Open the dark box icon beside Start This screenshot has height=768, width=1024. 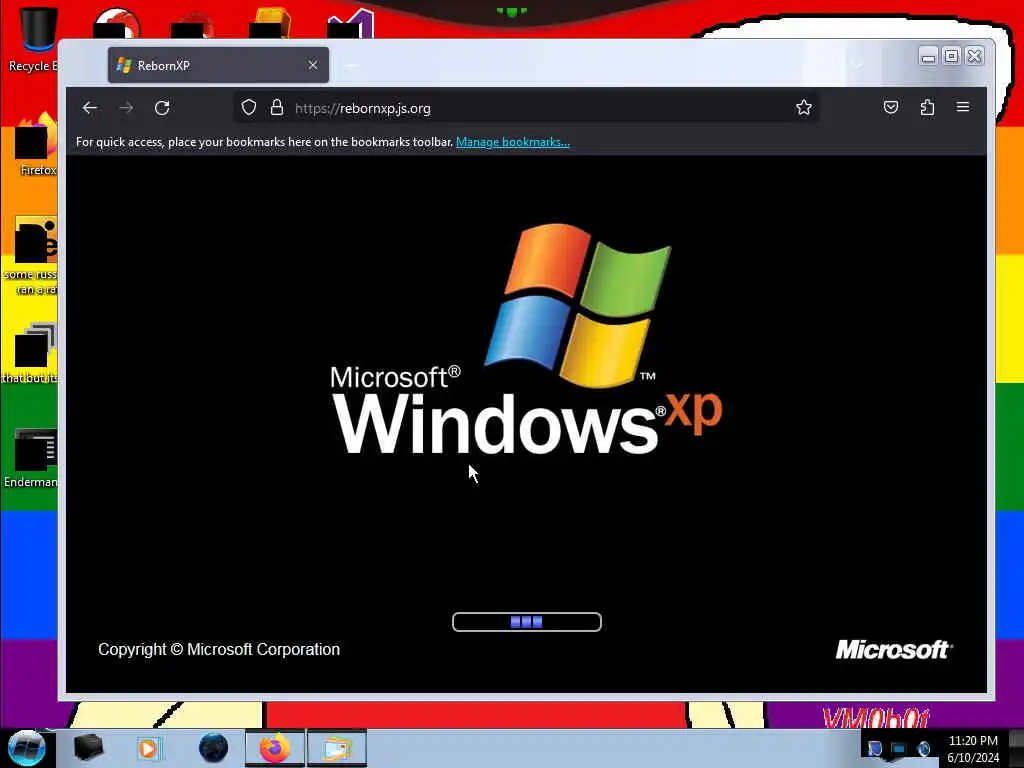pyautogui.click(x=88, y=747)
